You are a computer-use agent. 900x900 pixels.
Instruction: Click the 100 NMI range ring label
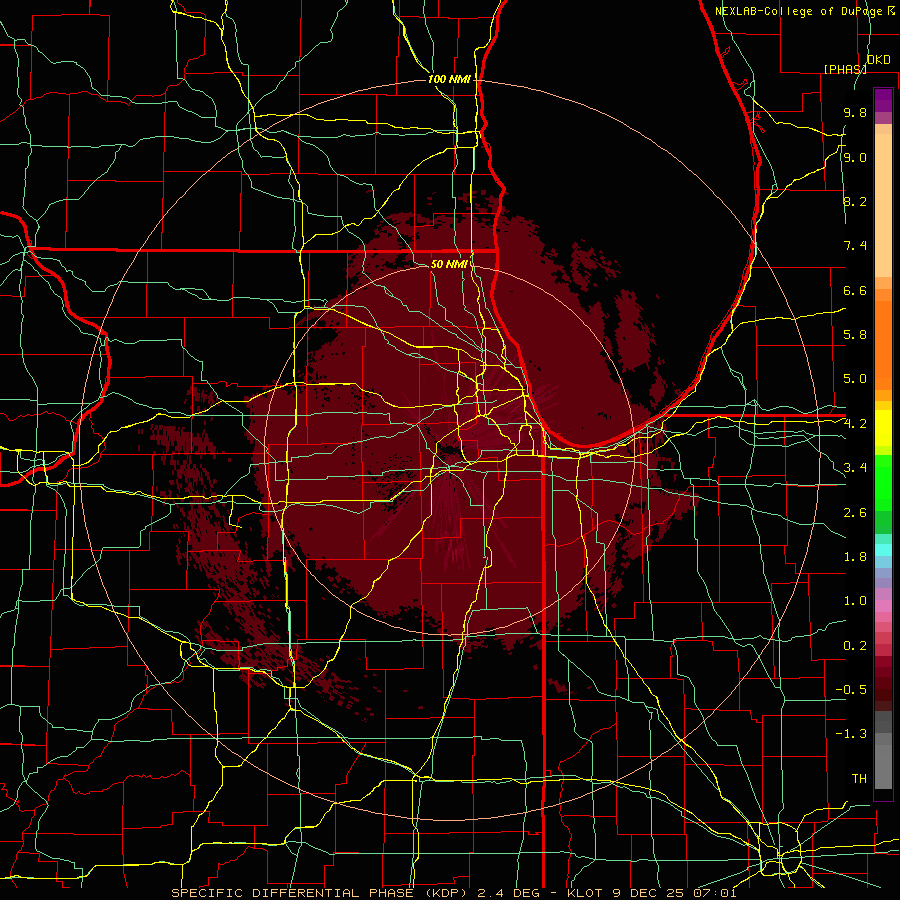click(449, 79)
